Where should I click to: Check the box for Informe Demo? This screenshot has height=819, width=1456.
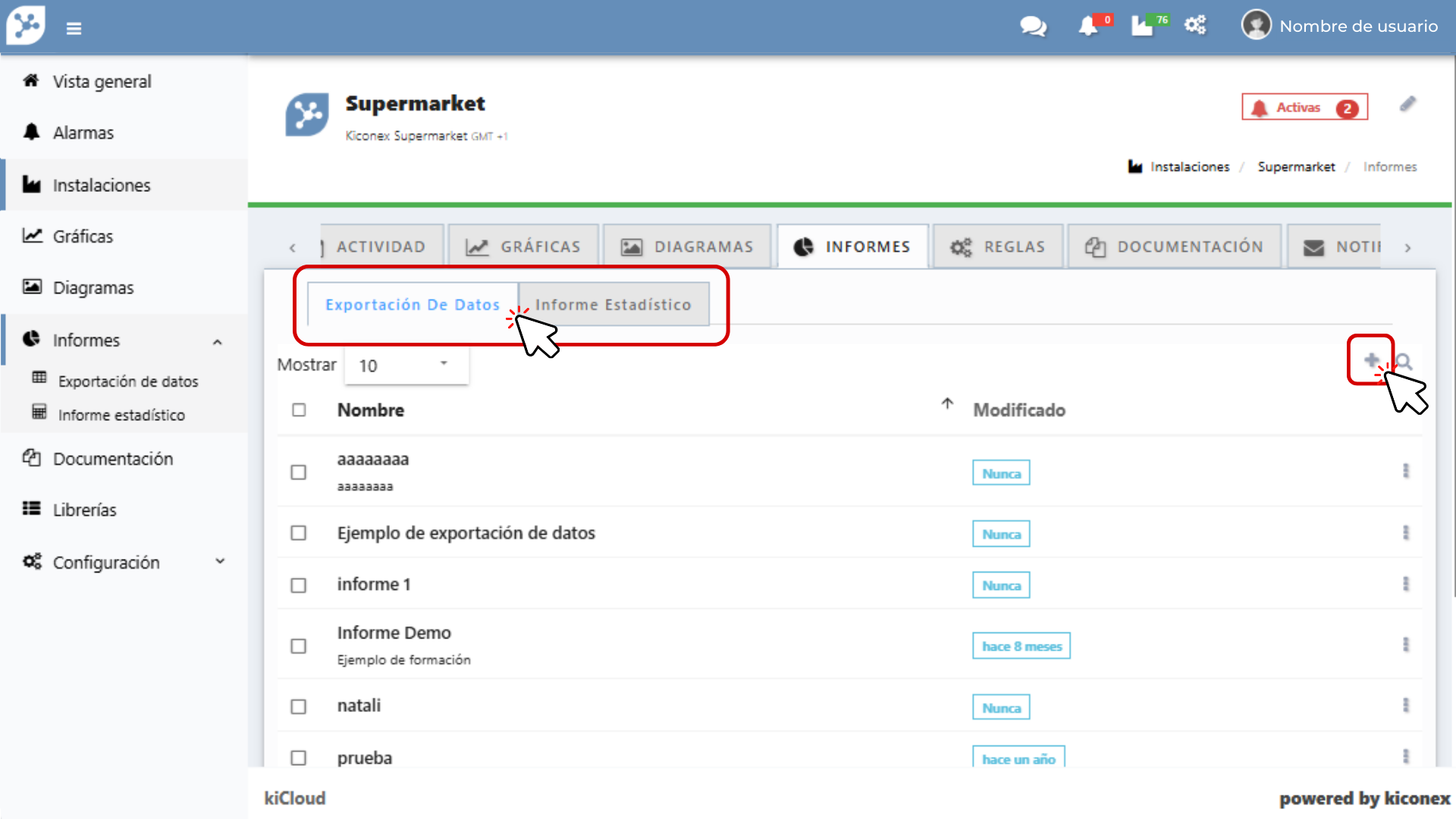(299, 646)
